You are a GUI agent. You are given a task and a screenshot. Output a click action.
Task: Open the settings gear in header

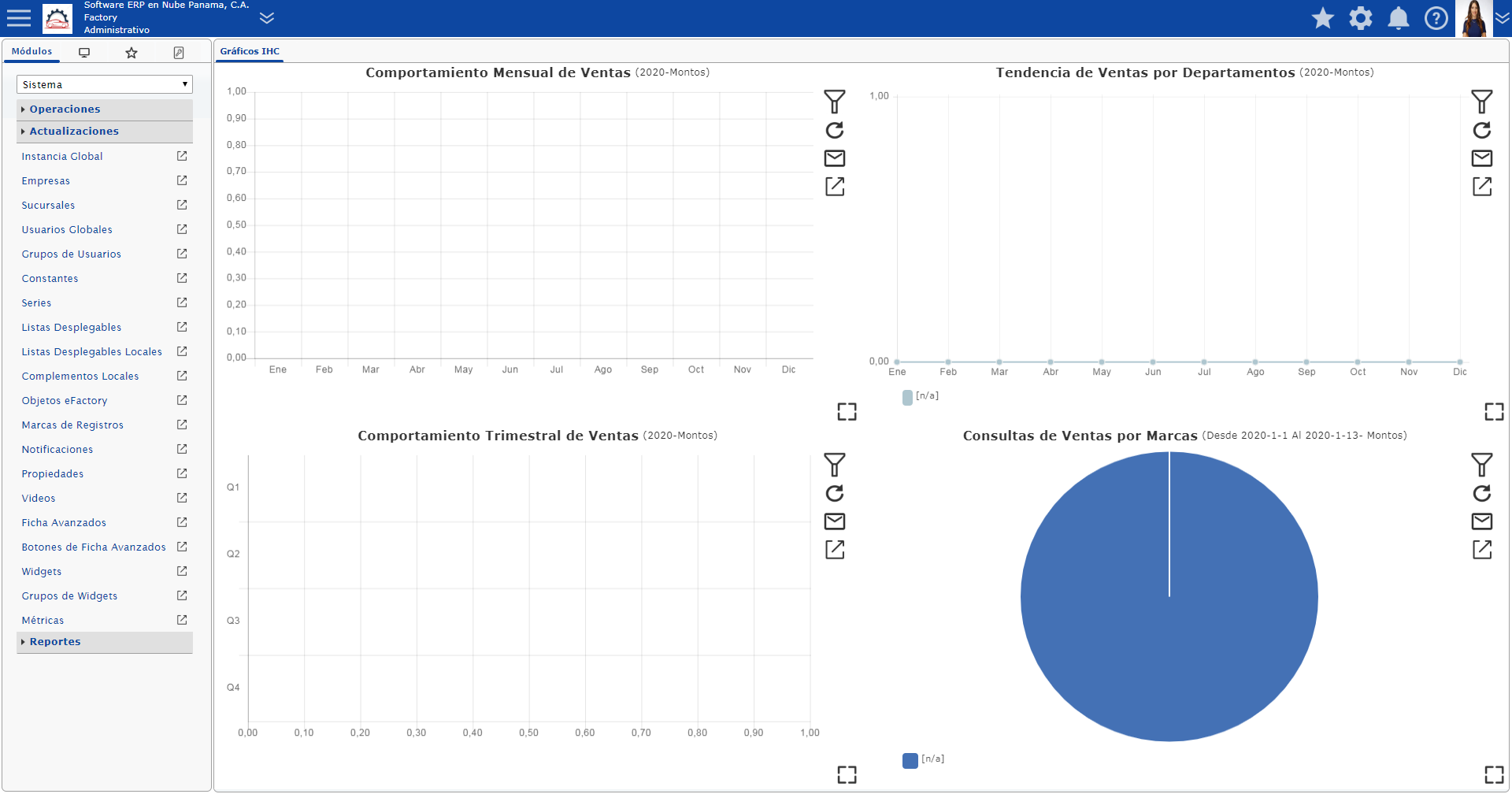pos(1361,18)
